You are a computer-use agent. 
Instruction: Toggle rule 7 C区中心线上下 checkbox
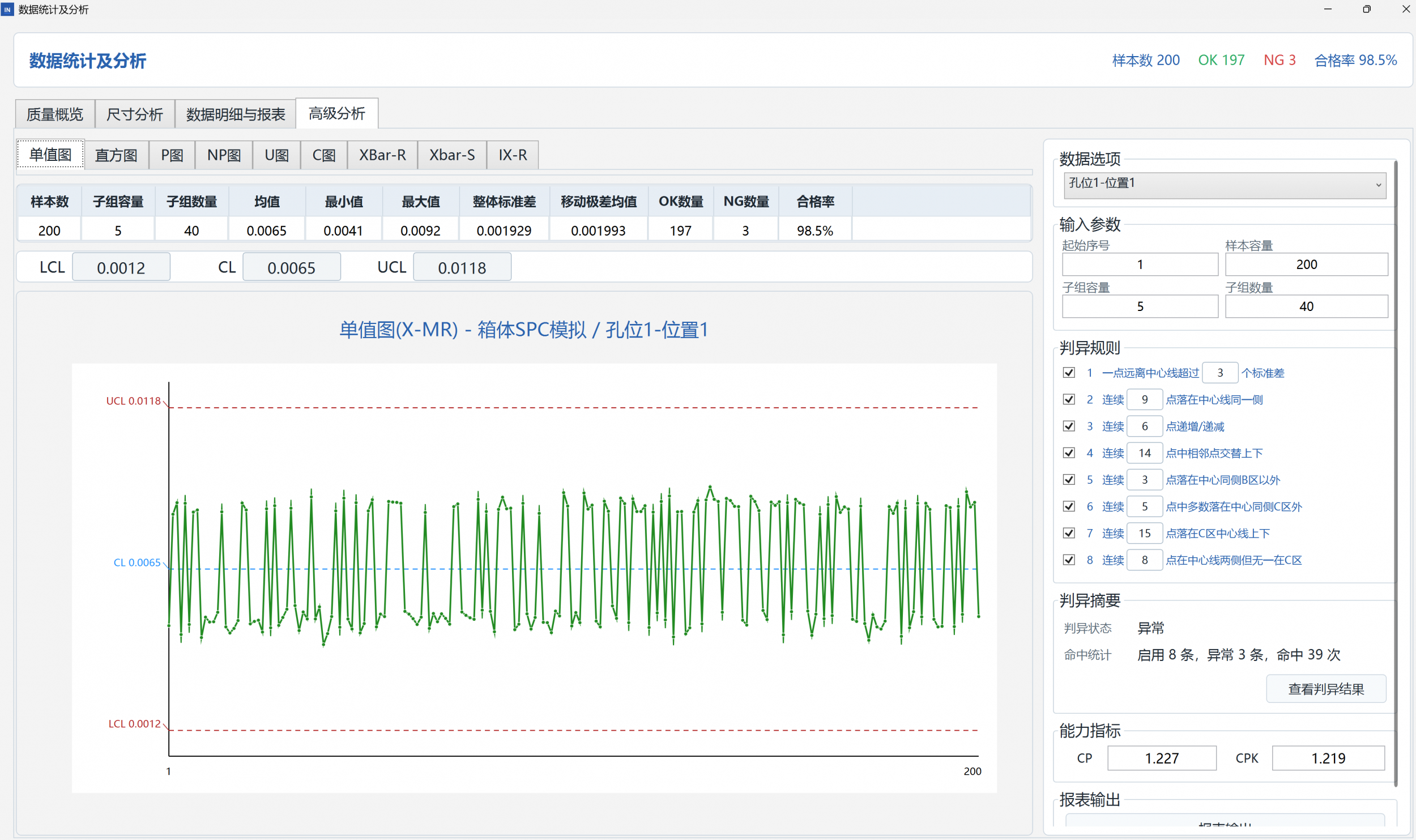point(1069,533)
